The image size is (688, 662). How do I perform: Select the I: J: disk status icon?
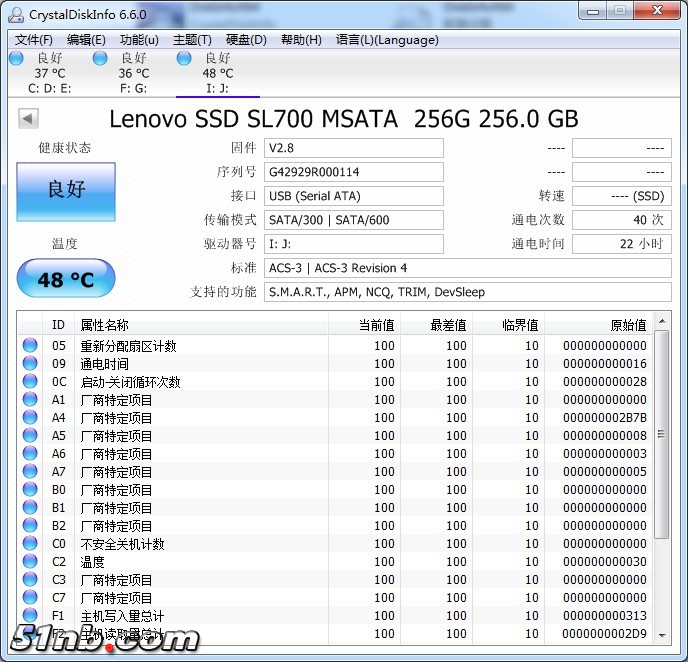pyautogui.click(x=184, y=59)
